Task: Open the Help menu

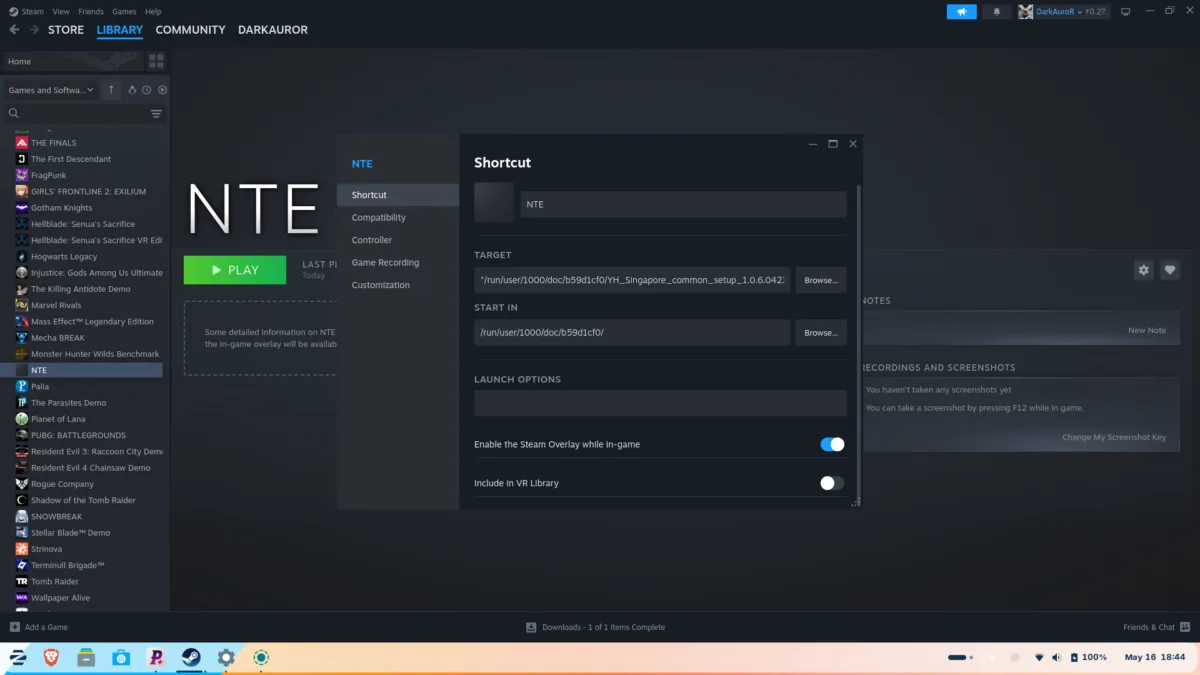Action: [153, 12]
